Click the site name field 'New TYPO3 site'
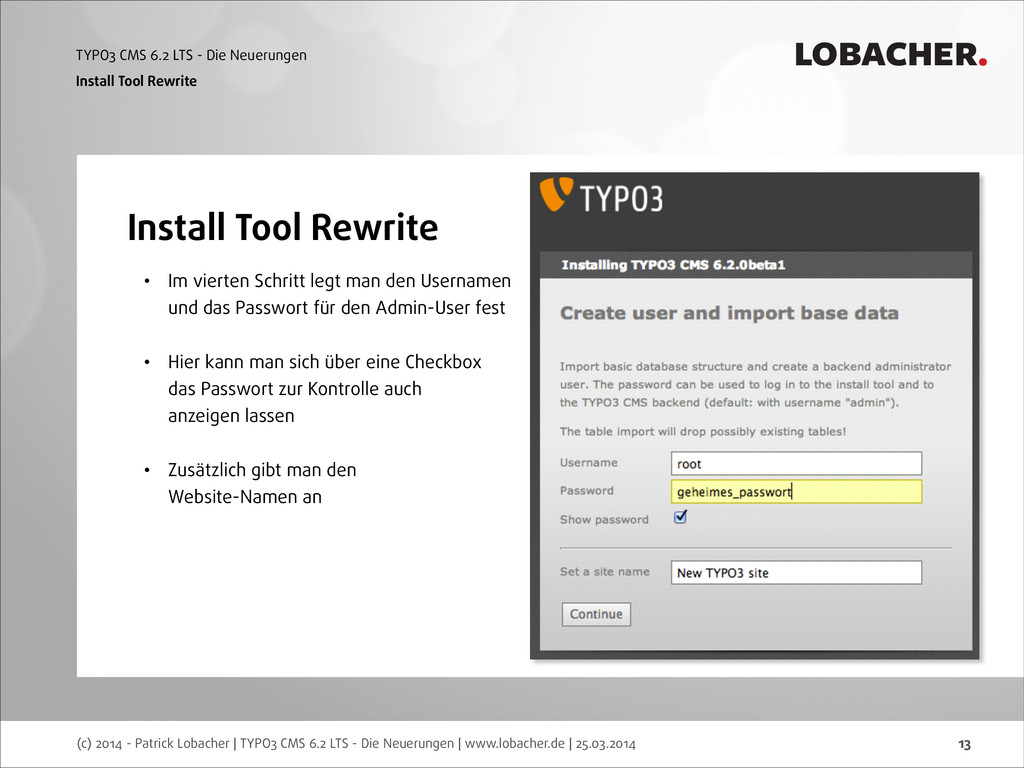Screen dimensions: 1024x768 click(796, 573)
